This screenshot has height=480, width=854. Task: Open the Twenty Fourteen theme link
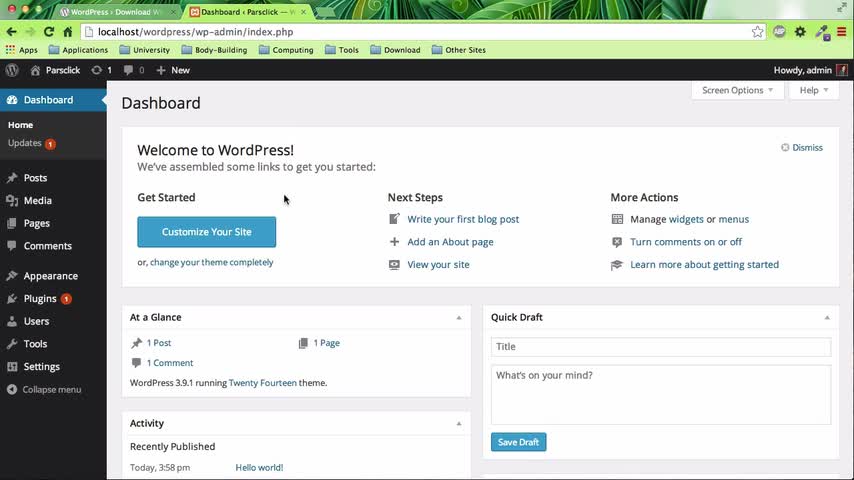263,383
